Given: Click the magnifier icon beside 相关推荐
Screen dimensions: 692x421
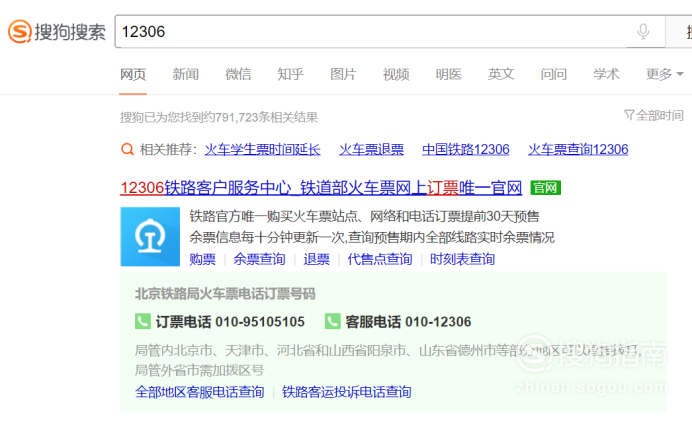Looking at the screenshot, I should pos(127,150).
